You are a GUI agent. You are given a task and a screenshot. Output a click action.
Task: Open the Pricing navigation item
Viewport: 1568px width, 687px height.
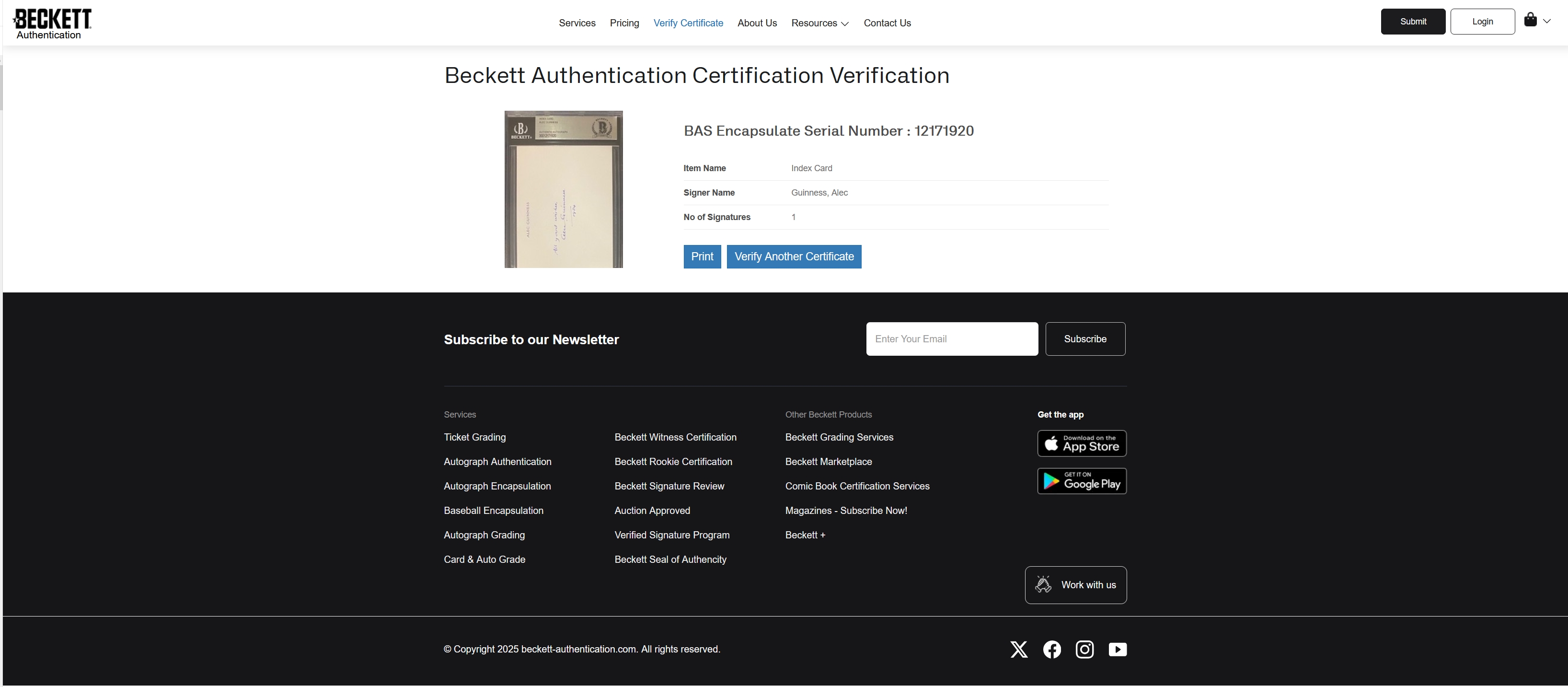624,23
